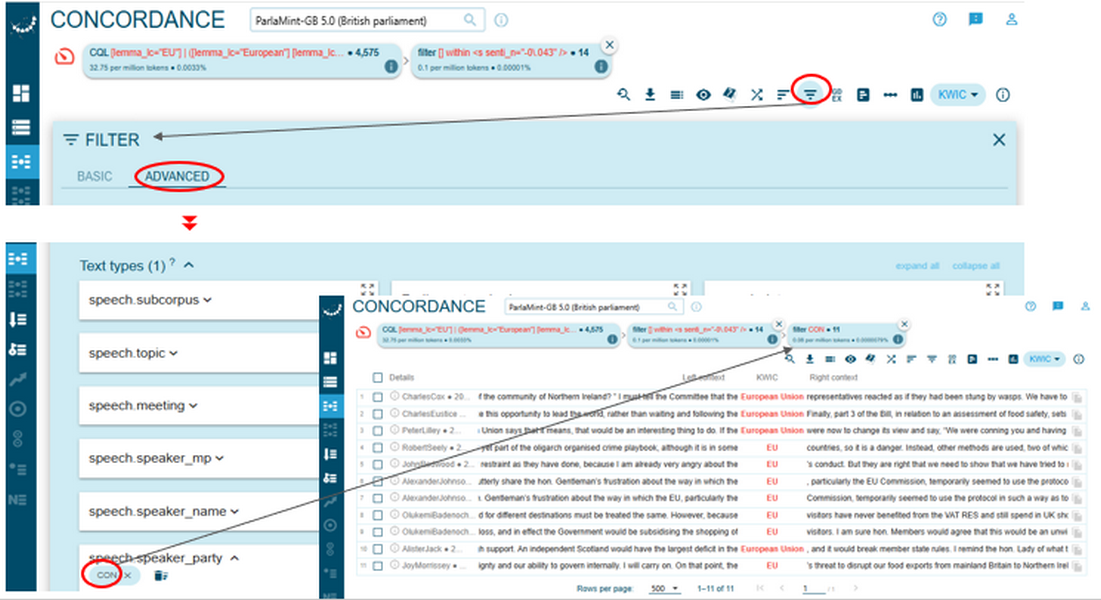This screenshot has width=1101, height=600.
Task: Toggle the Details header checkbox
Action: pos(377,377)
